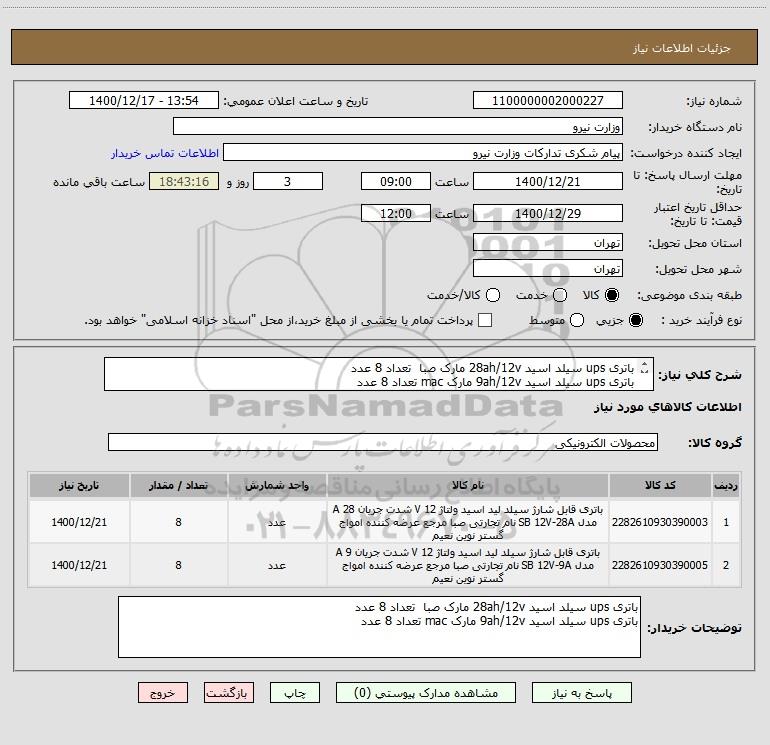Click the remaining days field showing 3

[288, 181]
